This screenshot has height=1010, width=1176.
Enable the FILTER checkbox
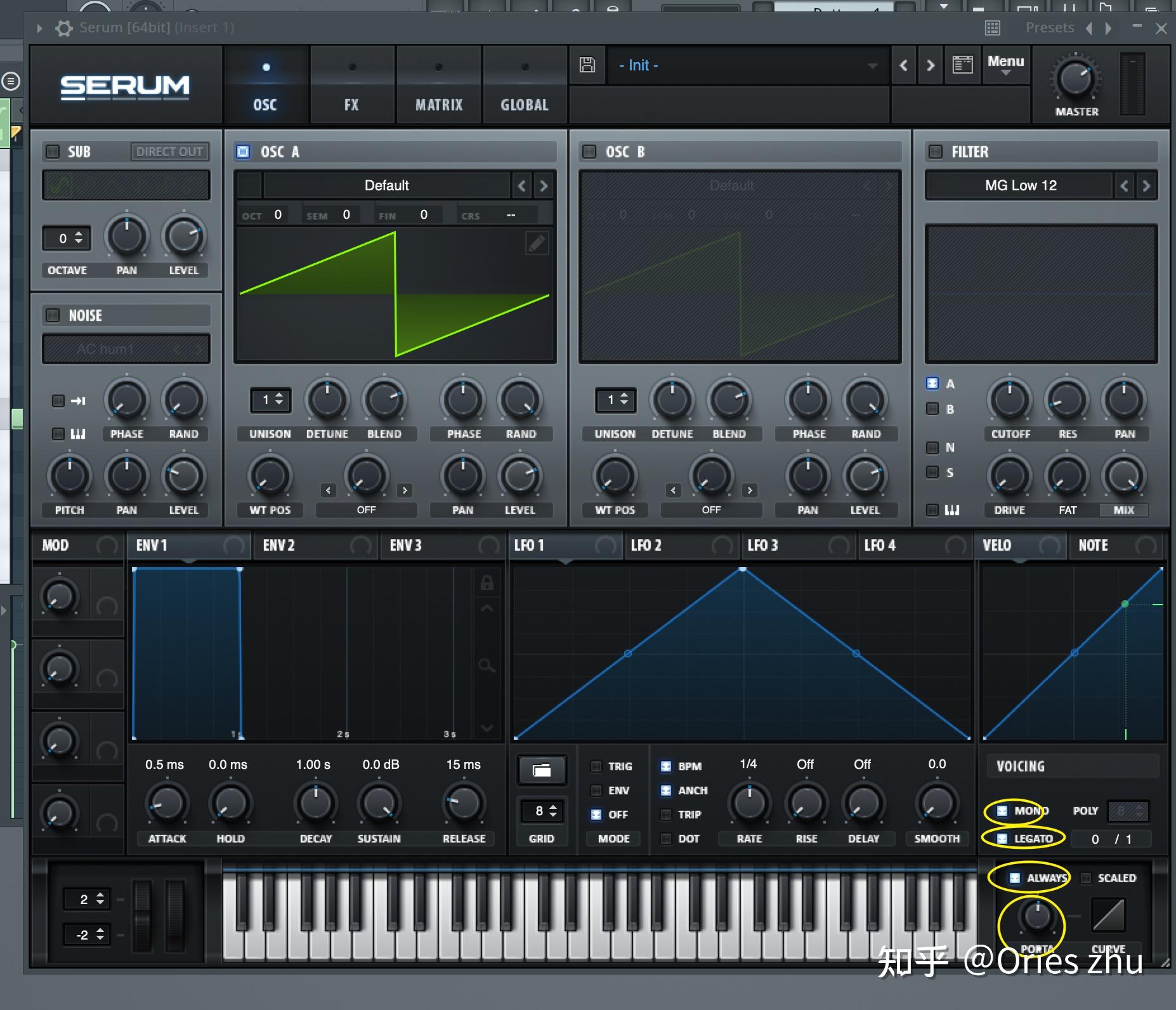coord(935,152)
